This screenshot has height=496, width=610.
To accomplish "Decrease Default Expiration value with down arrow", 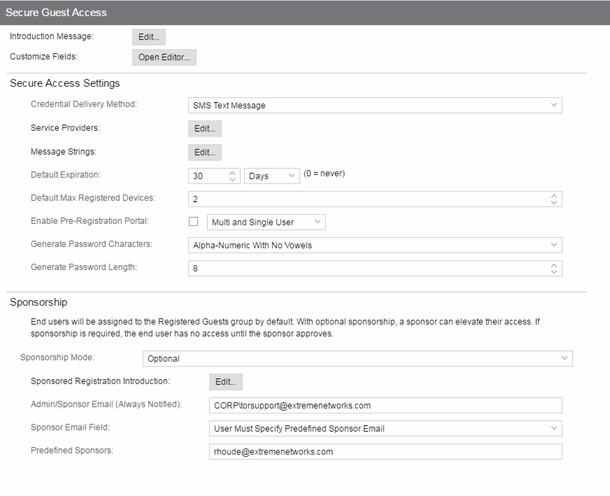I will pyautogui.click(x=232, y=179).
